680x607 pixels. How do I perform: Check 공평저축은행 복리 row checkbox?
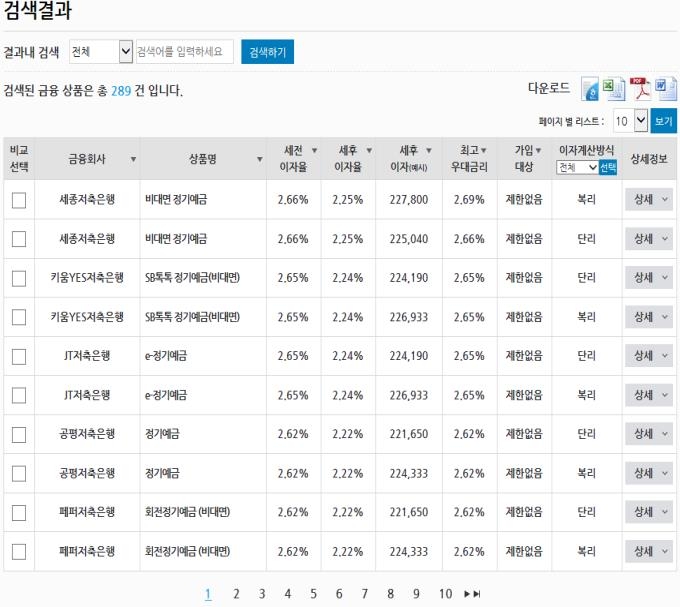[x=19, y=473]
